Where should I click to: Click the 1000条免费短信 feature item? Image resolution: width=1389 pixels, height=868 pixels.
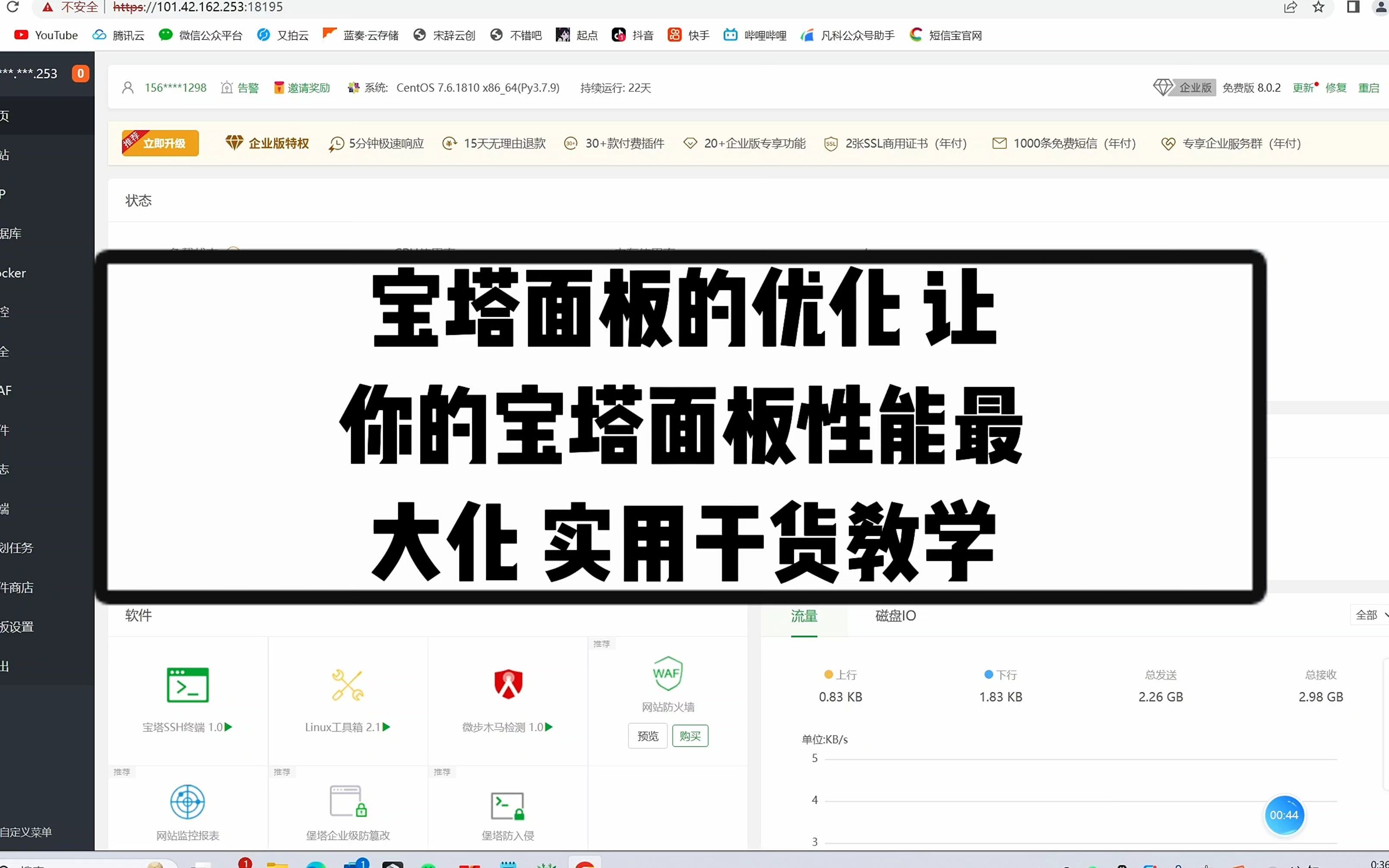pyautogui.click(x=1064, y=144)
